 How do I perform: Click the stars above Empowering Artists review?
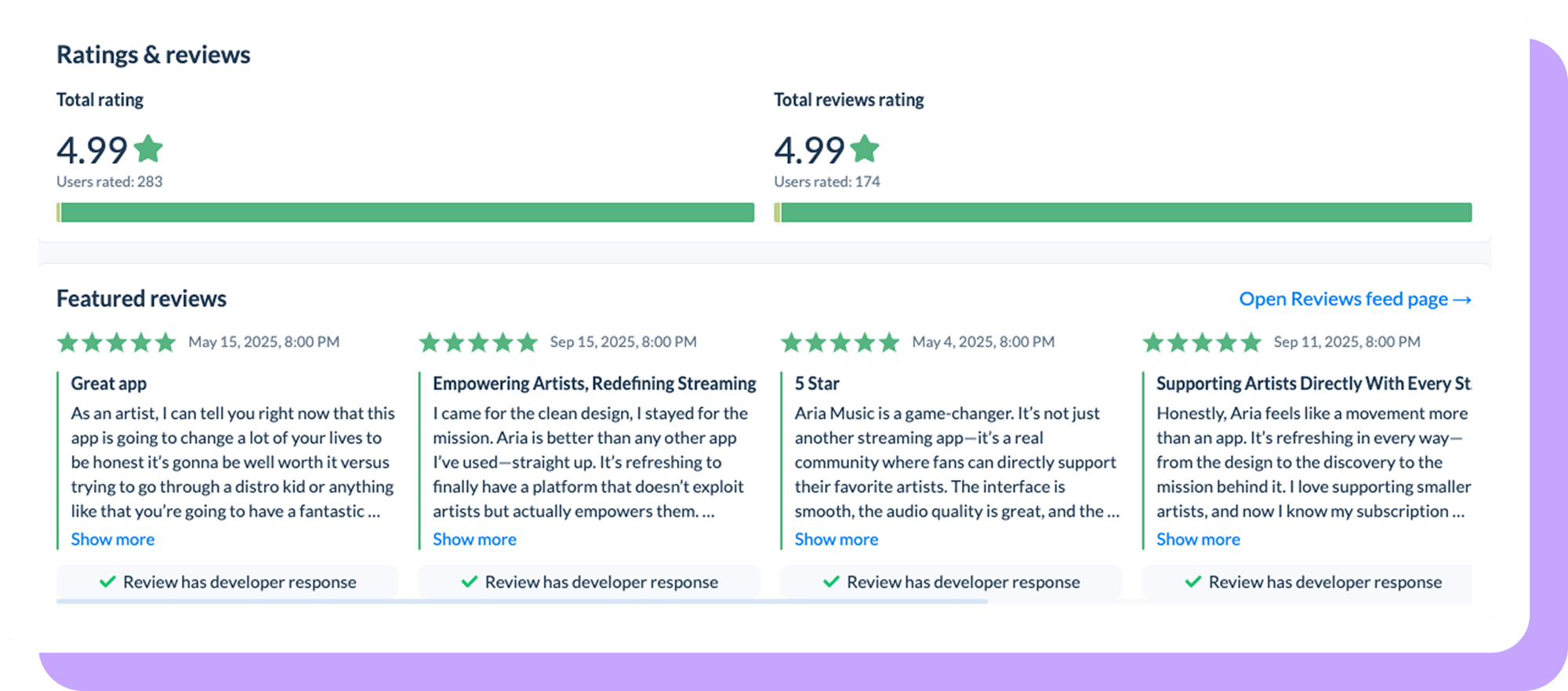click(478, 343)
